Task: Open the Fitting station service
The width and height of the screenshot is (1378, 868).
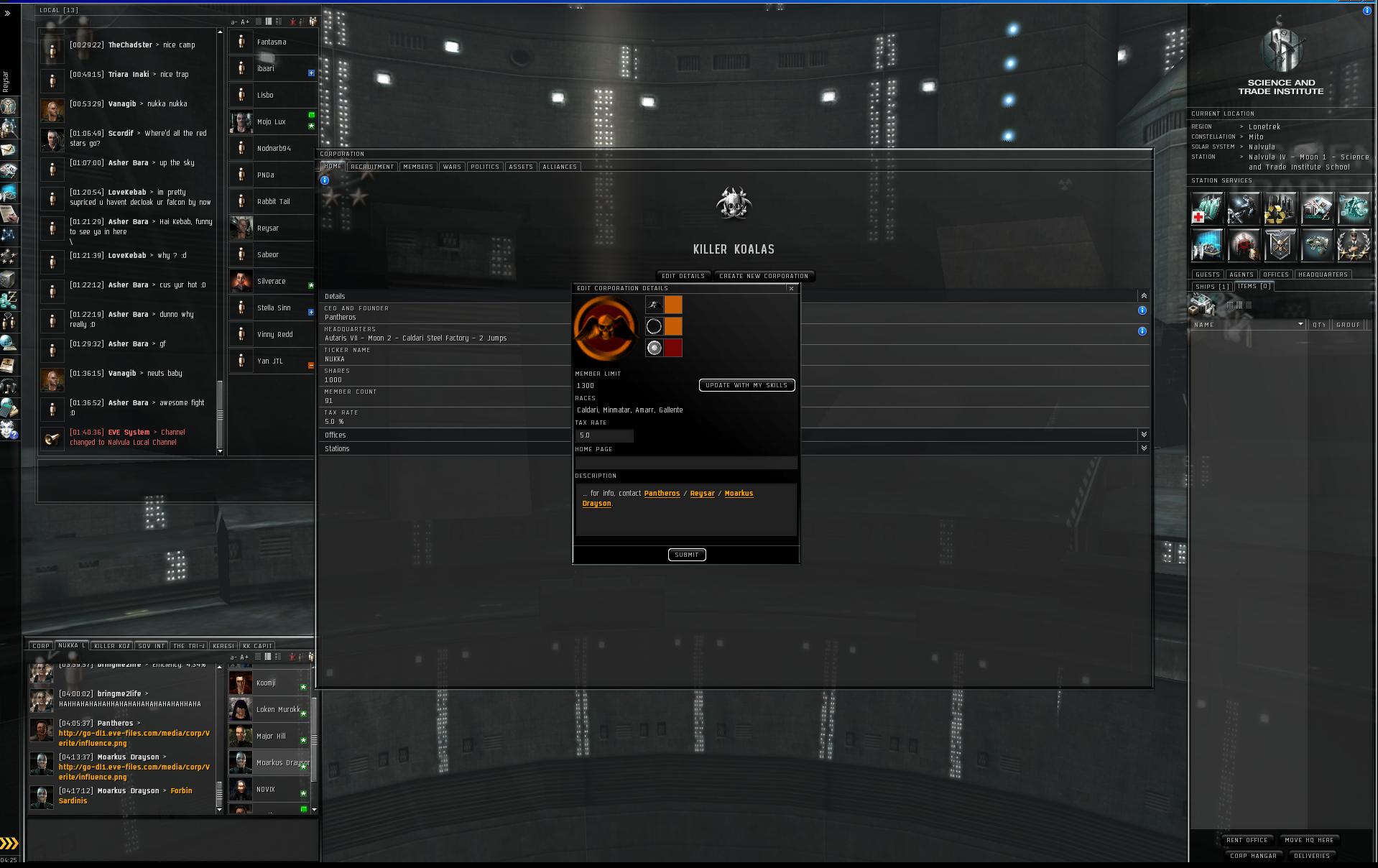Action: point(1354,208)
